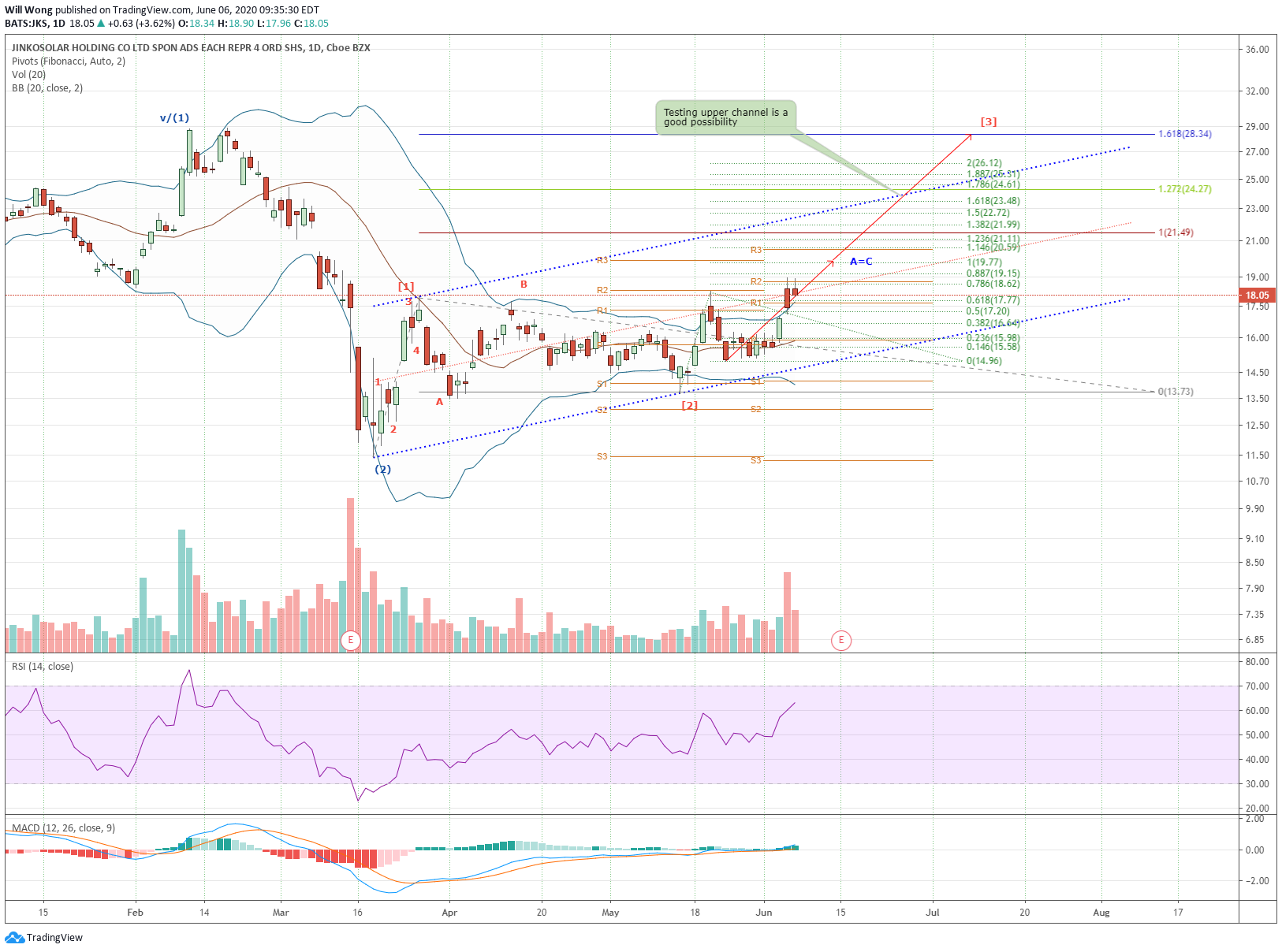This screenshot has height=952, width=1282.
Task: Click the blue A=C annotation
Action: tap(861, 261)
